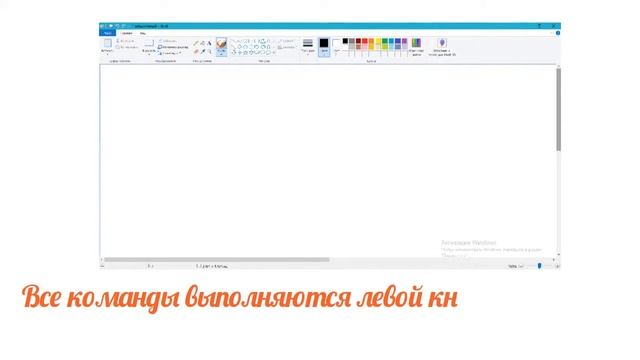Click the Copy command in Clipboard group
This screenshot has width=640, height=360.
tap(127, 47)
